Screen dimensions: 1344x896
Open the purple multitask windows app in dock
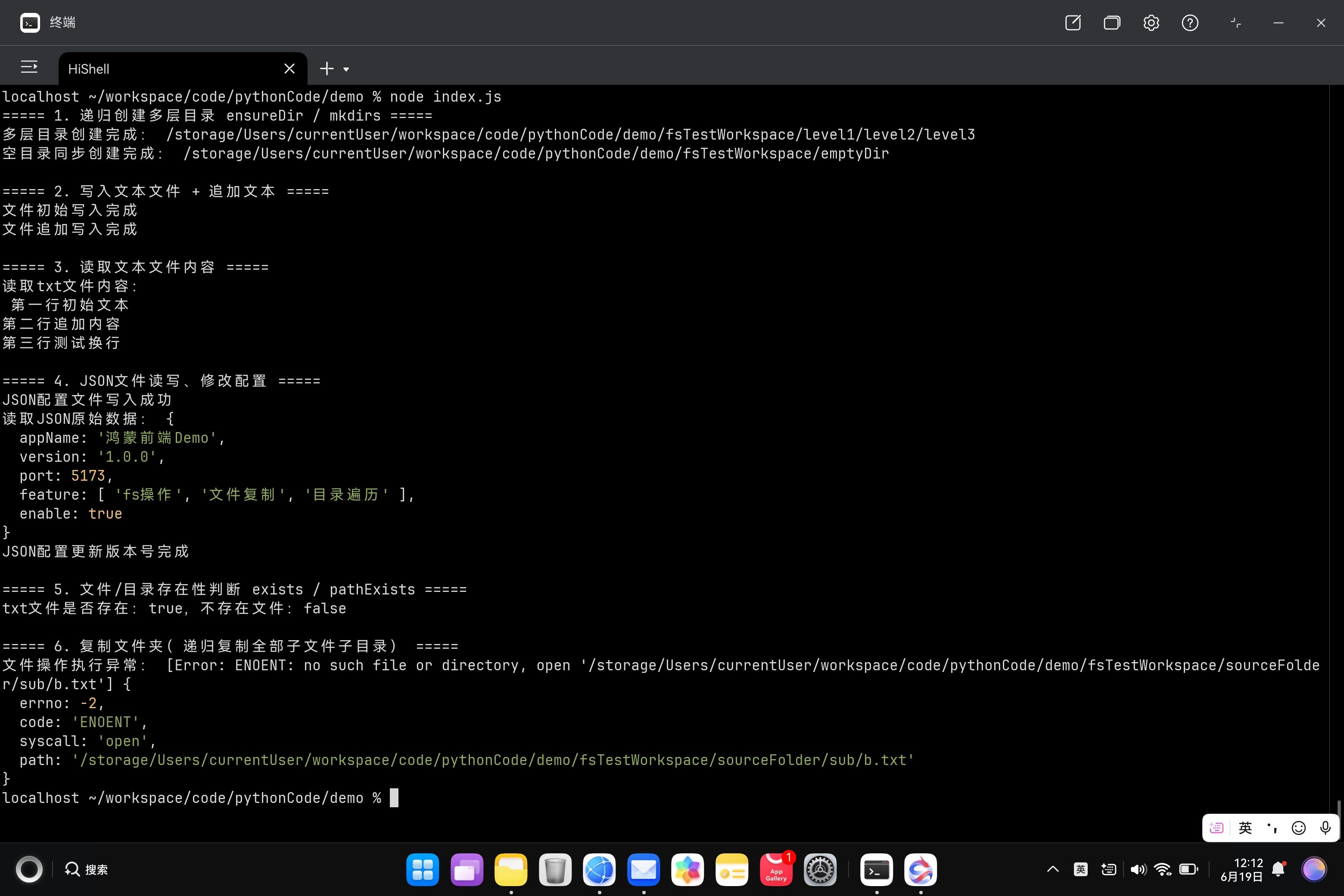pyautogui.click(x=467, y=870)
